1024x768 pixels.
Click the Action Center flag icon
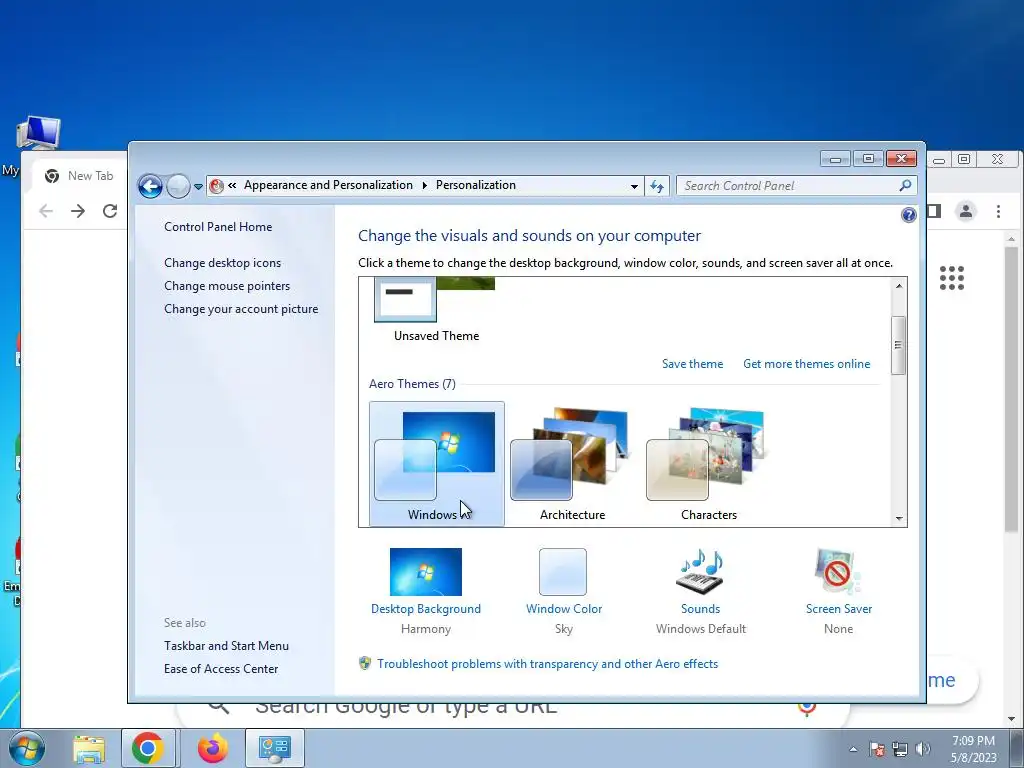(x=877, y=749)
